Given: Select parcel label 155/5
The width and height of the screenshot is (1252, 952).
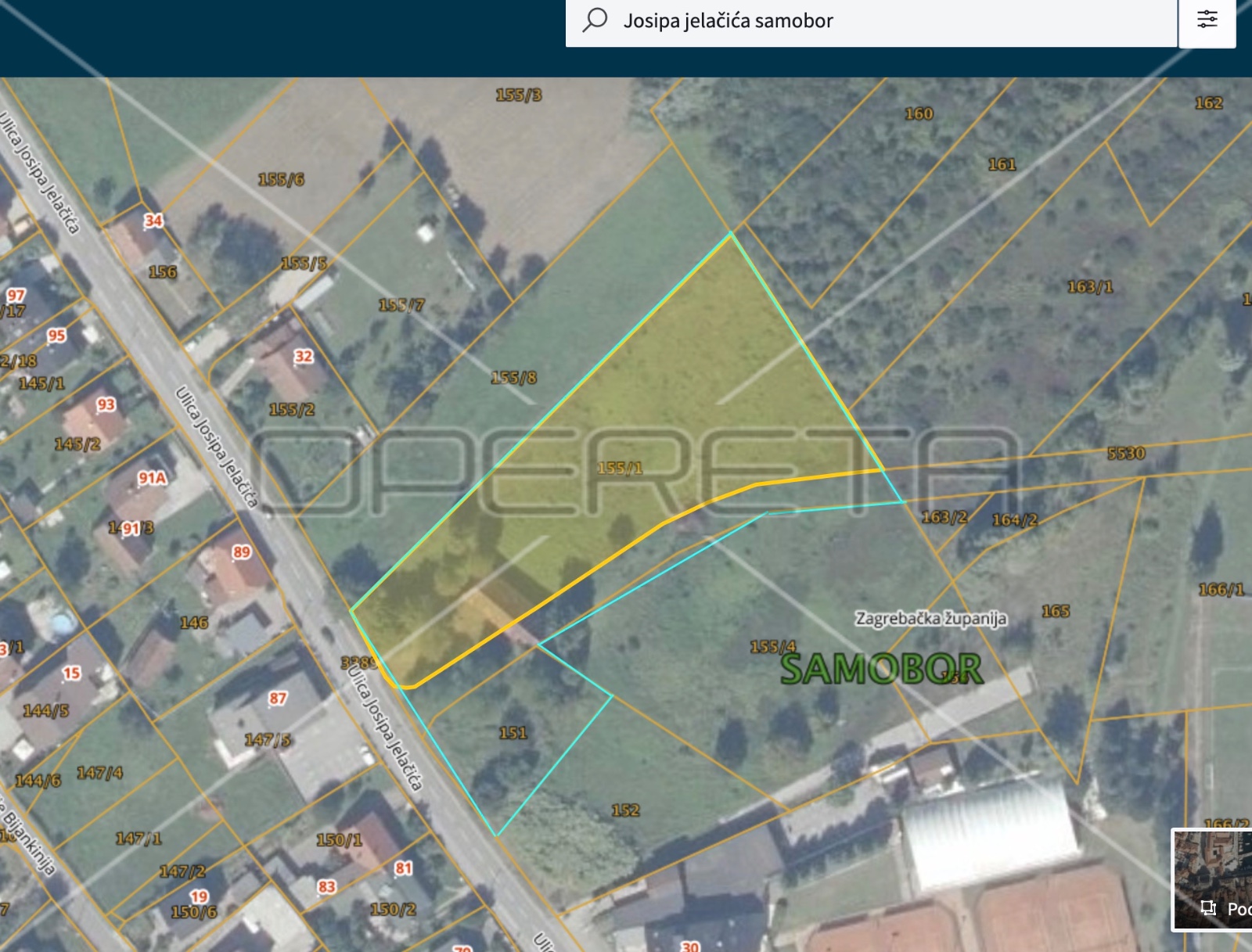Looking at the screenshot, I should 304,264.
